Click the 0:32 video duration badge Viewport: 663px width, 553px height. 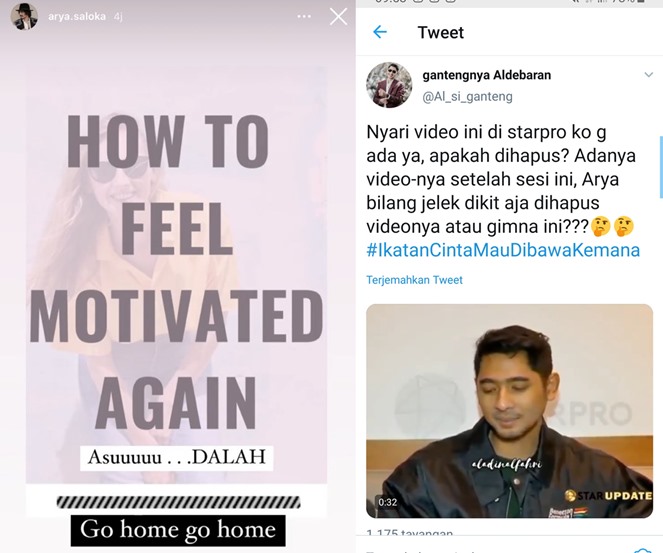[387, 502]
